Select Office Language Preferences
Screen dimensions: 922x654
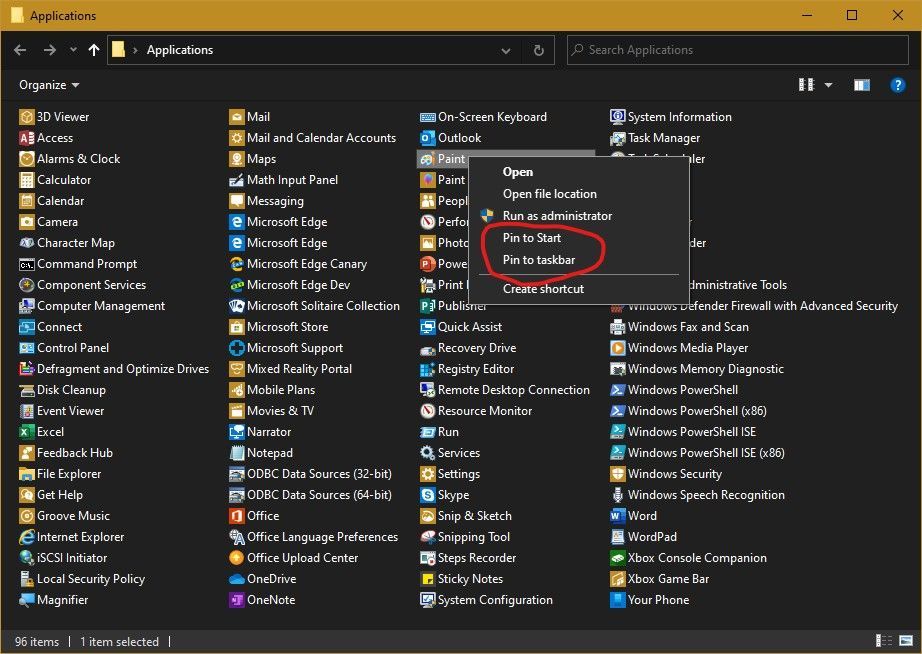click(313, 537)
